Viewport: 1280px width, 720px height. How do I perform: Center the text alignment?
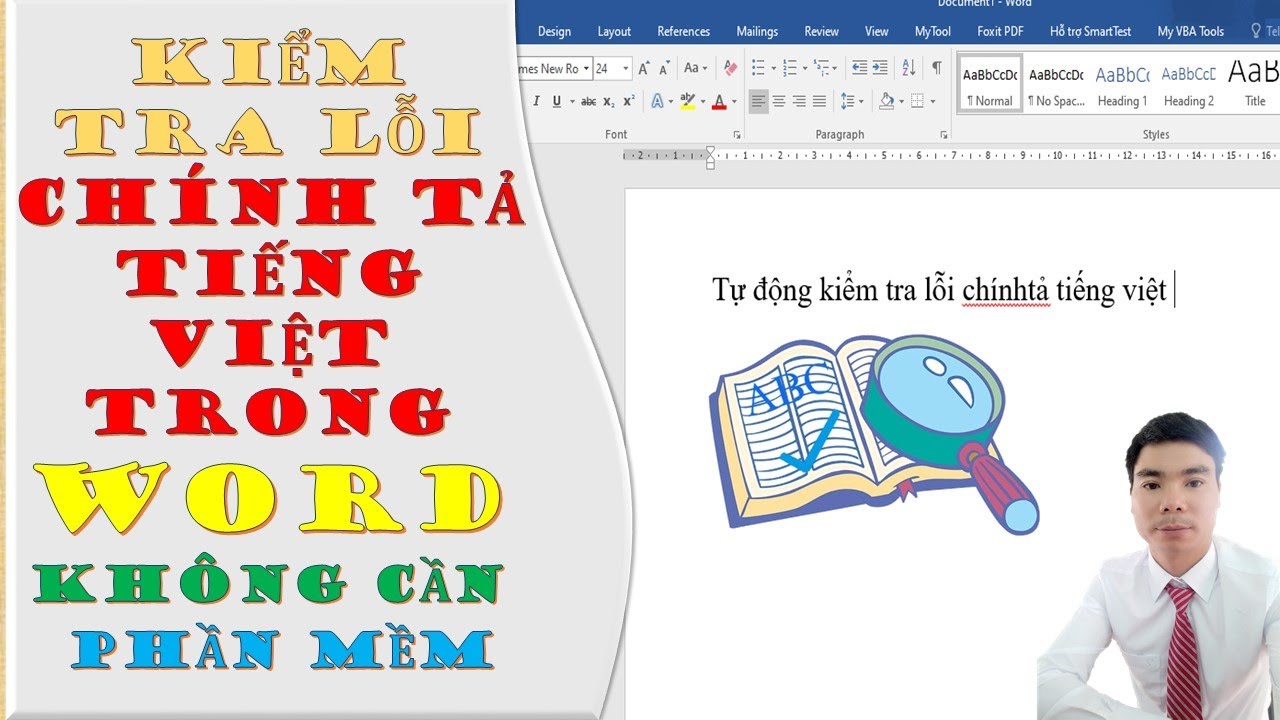tap(778, 101)
